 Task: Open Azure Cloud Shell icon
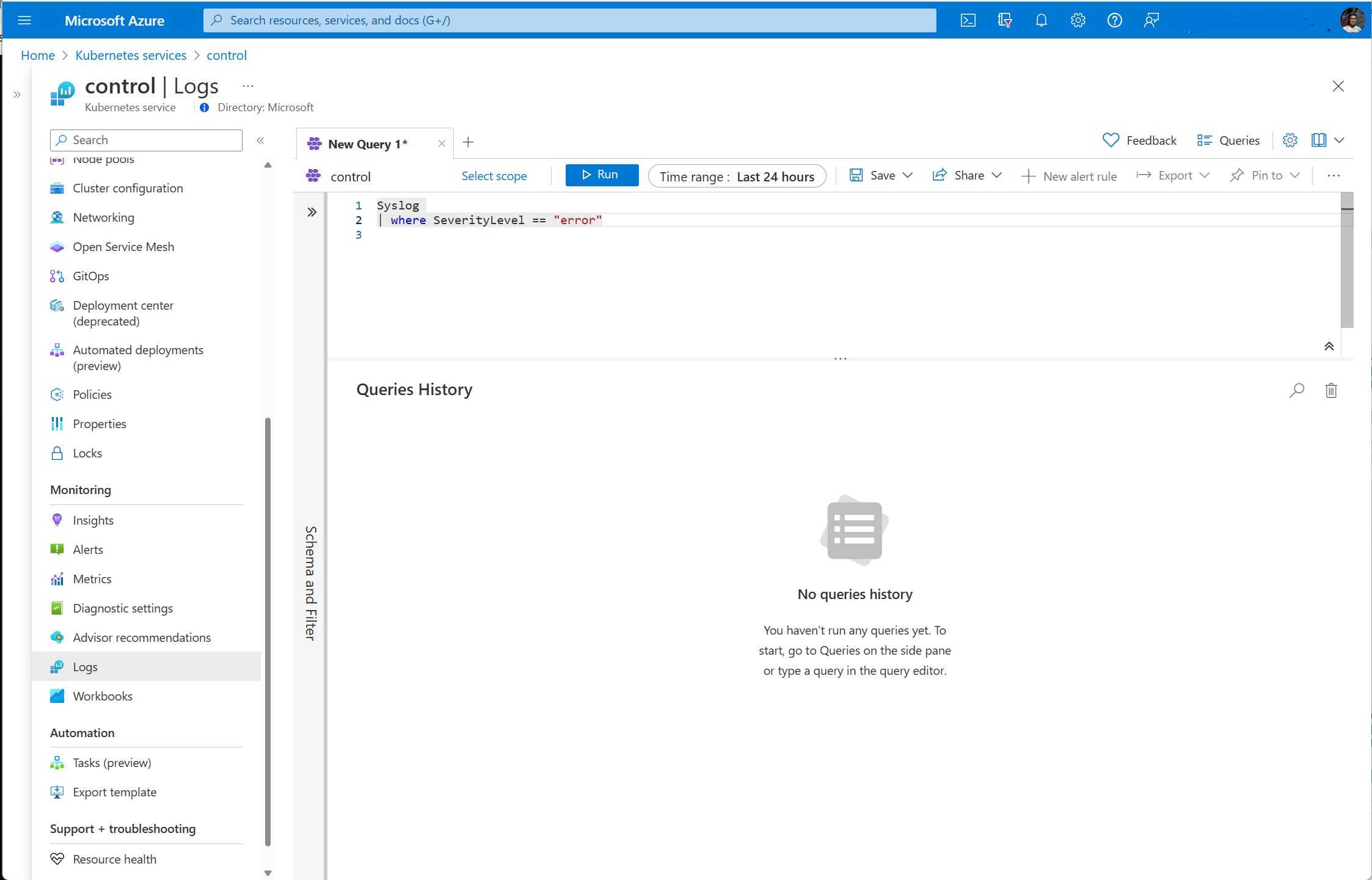968,20
